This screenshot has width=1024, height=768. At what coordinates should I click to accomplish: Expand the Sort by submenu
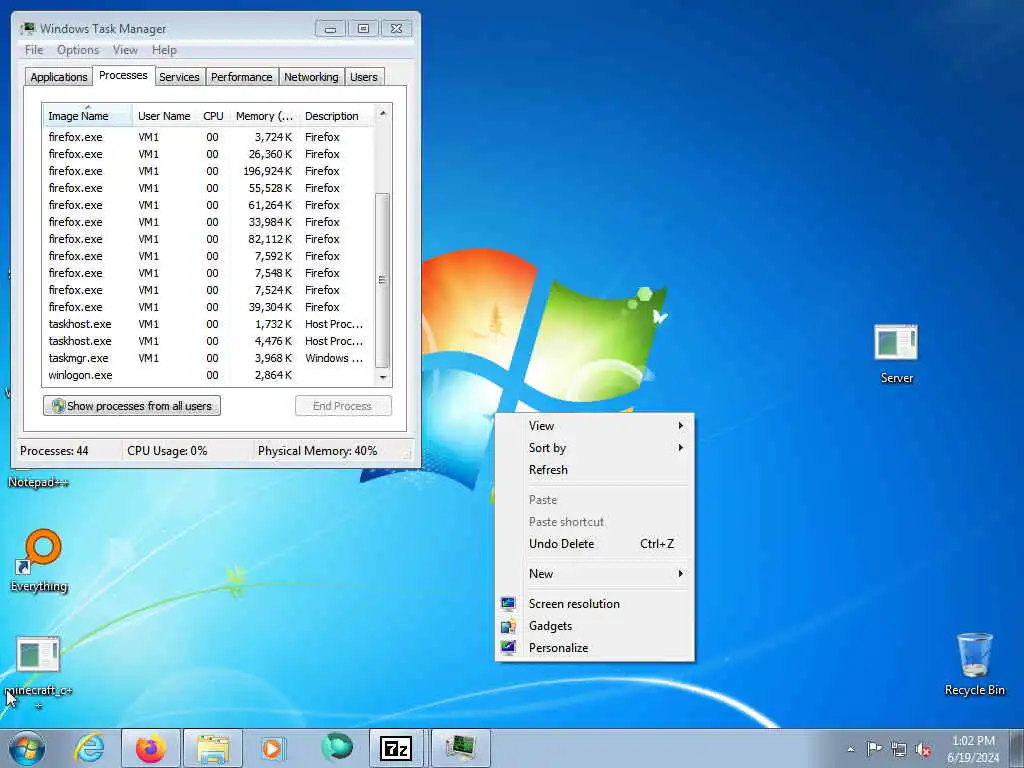pyautogui.click(x=595, y=448)
